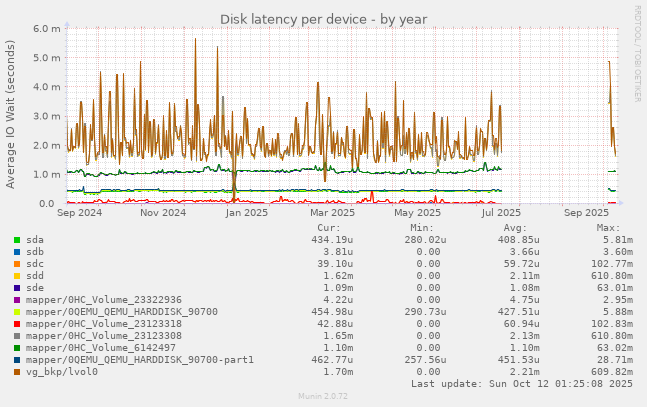Click the 'Max:' column header

click(x=608, y=228)
